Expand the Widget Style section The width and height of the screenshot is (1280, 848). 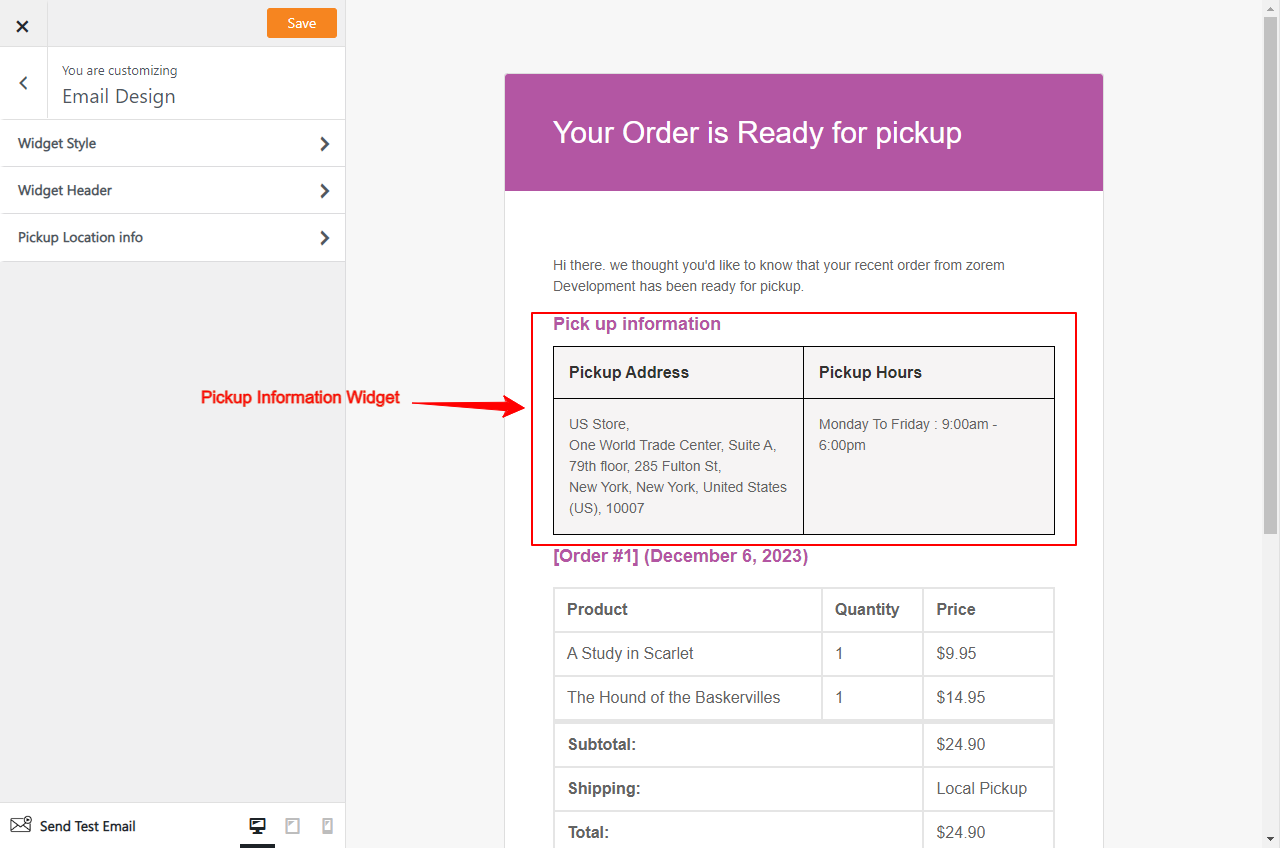(x=150, y=143)
